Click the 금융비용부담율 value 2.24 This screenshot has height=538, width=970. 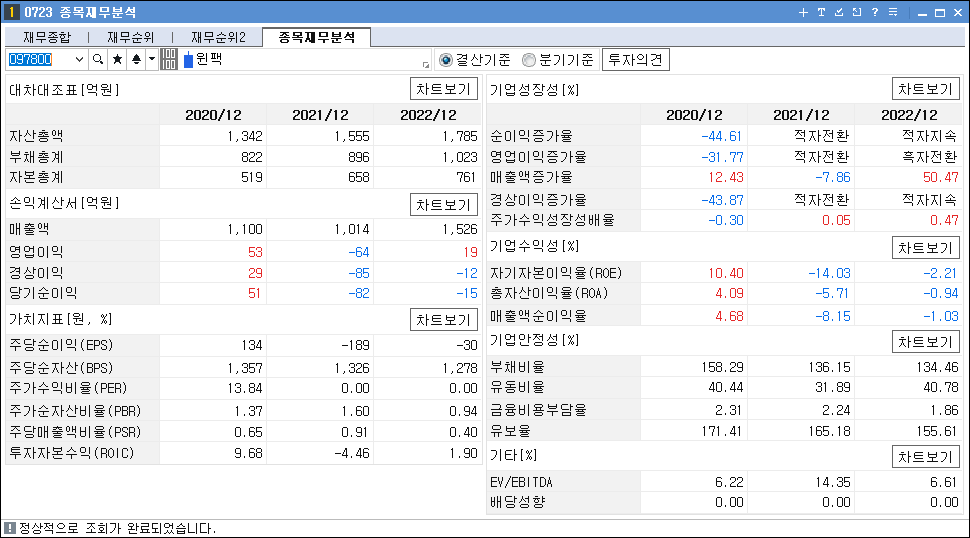pos(836,410)
